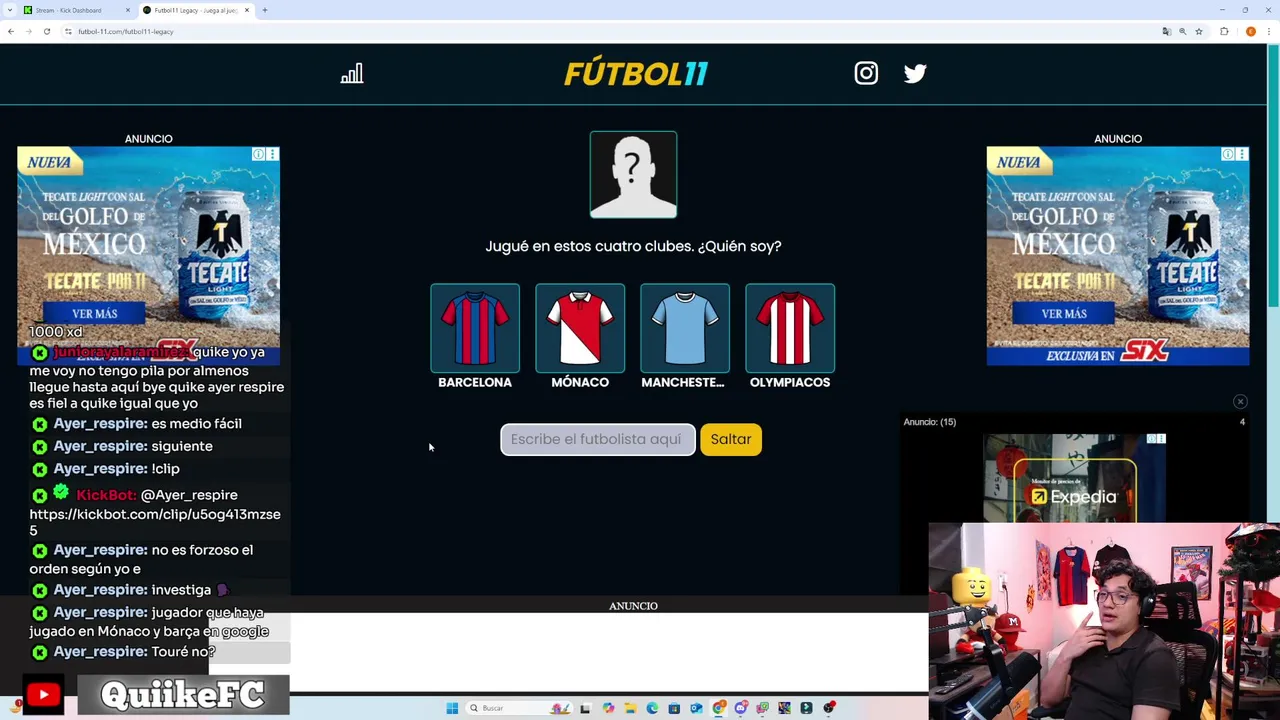Open Chrome taskbar icon
The width and height of the screenshot is (1280, 720).
pos(718,708)
